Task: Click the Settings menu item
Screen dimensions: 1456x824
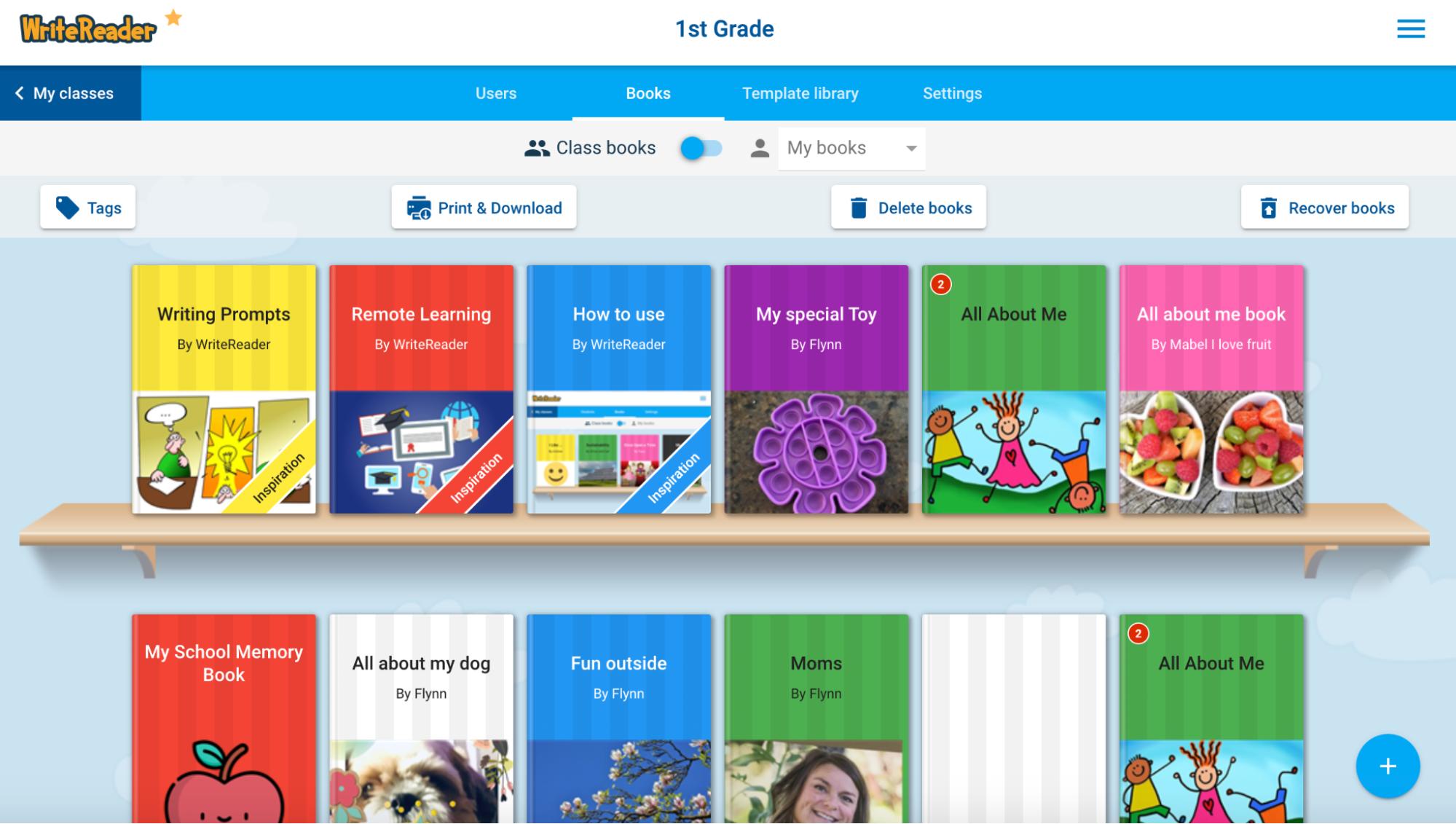Action: click(x=951, y=92)
